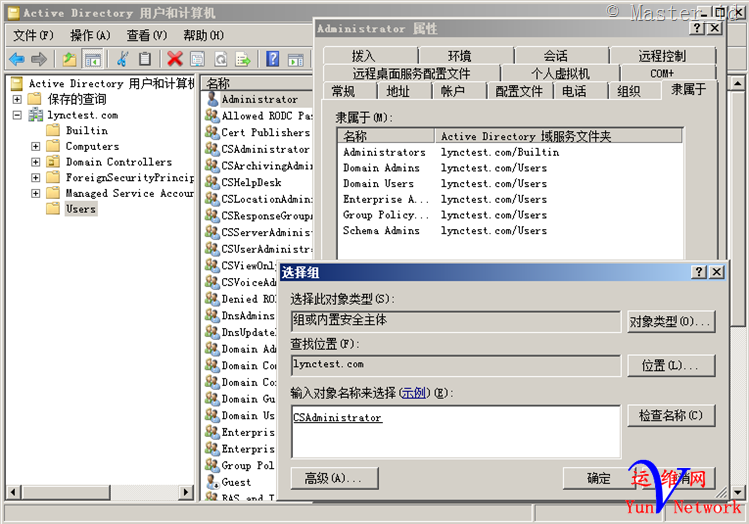The width and height of the screenshot is (749, 524).
Task: Expand the Computers tree node
Action: click(35, 146)
